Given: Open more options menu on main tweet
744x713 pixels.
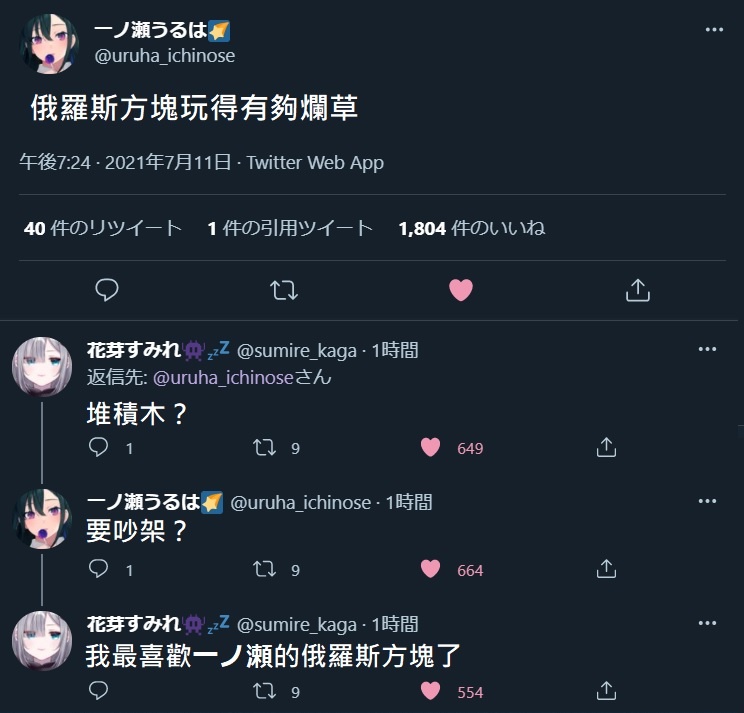Looking at the screenshot, I should click(714, 29).
